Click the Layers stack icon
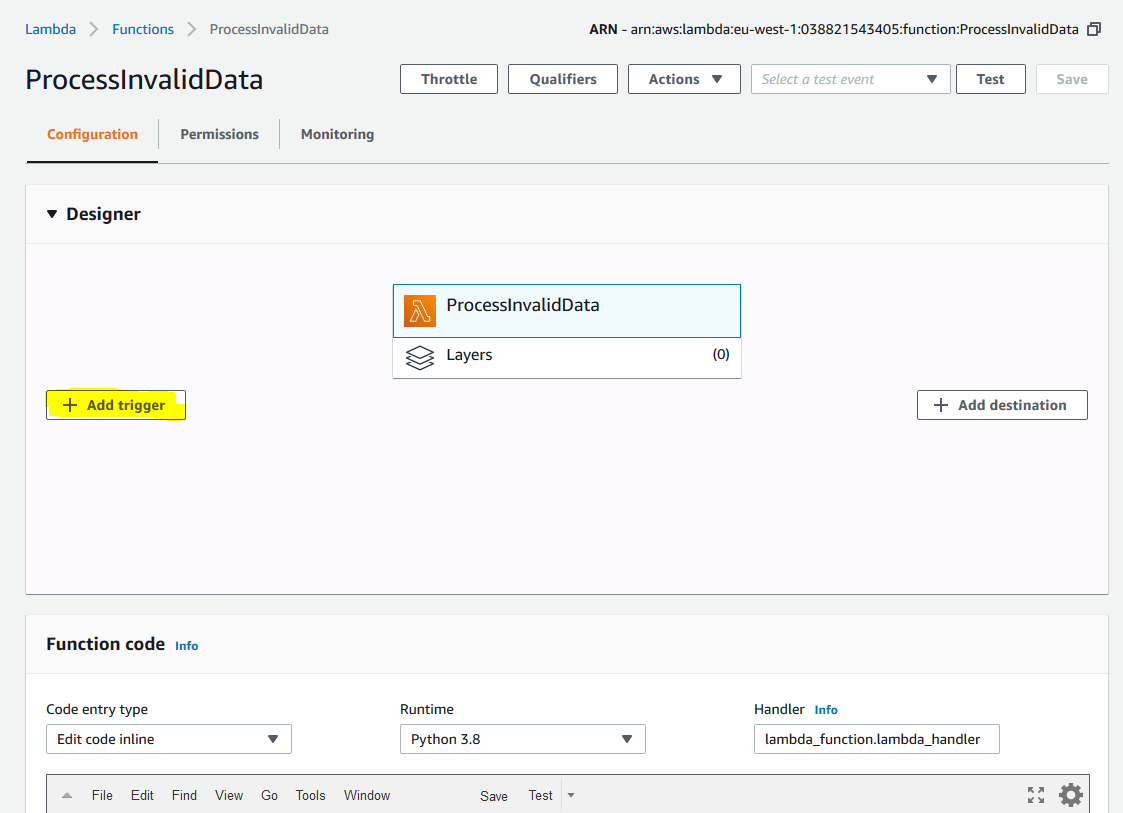The width and height of the screenshot is (1123, 813). [420, 357]
